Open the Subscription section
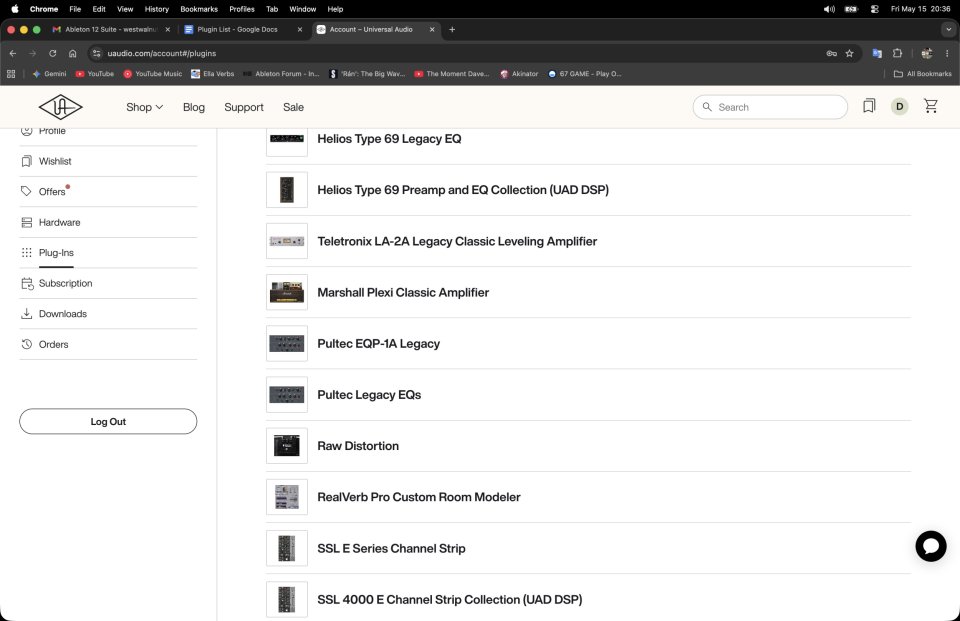Screen dimensions: 960x621 tap(66, 284)
